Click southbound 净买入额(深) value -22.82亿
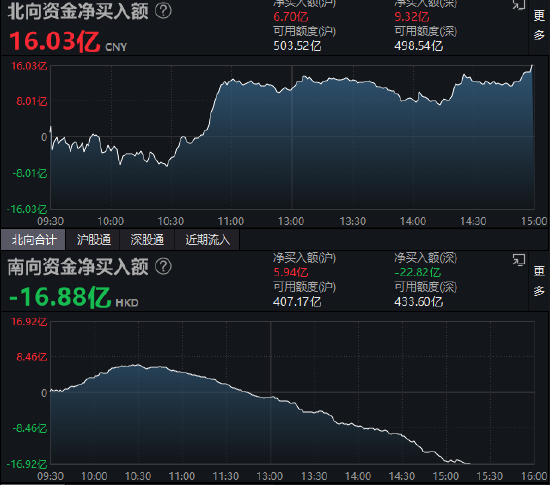 417,272
